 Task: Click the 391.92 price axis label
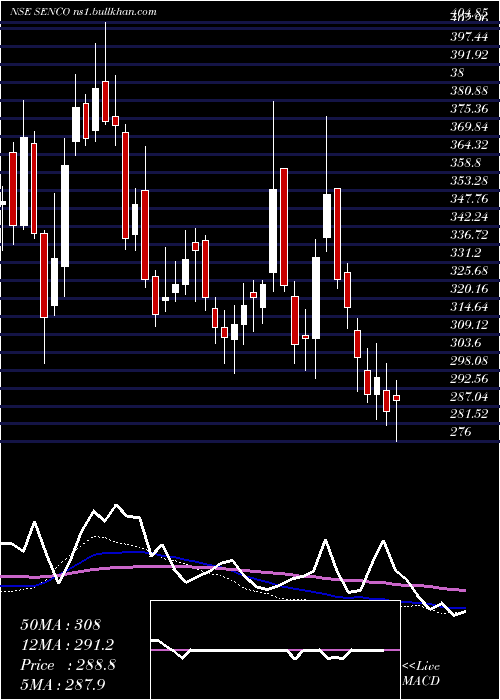point(469,54)
